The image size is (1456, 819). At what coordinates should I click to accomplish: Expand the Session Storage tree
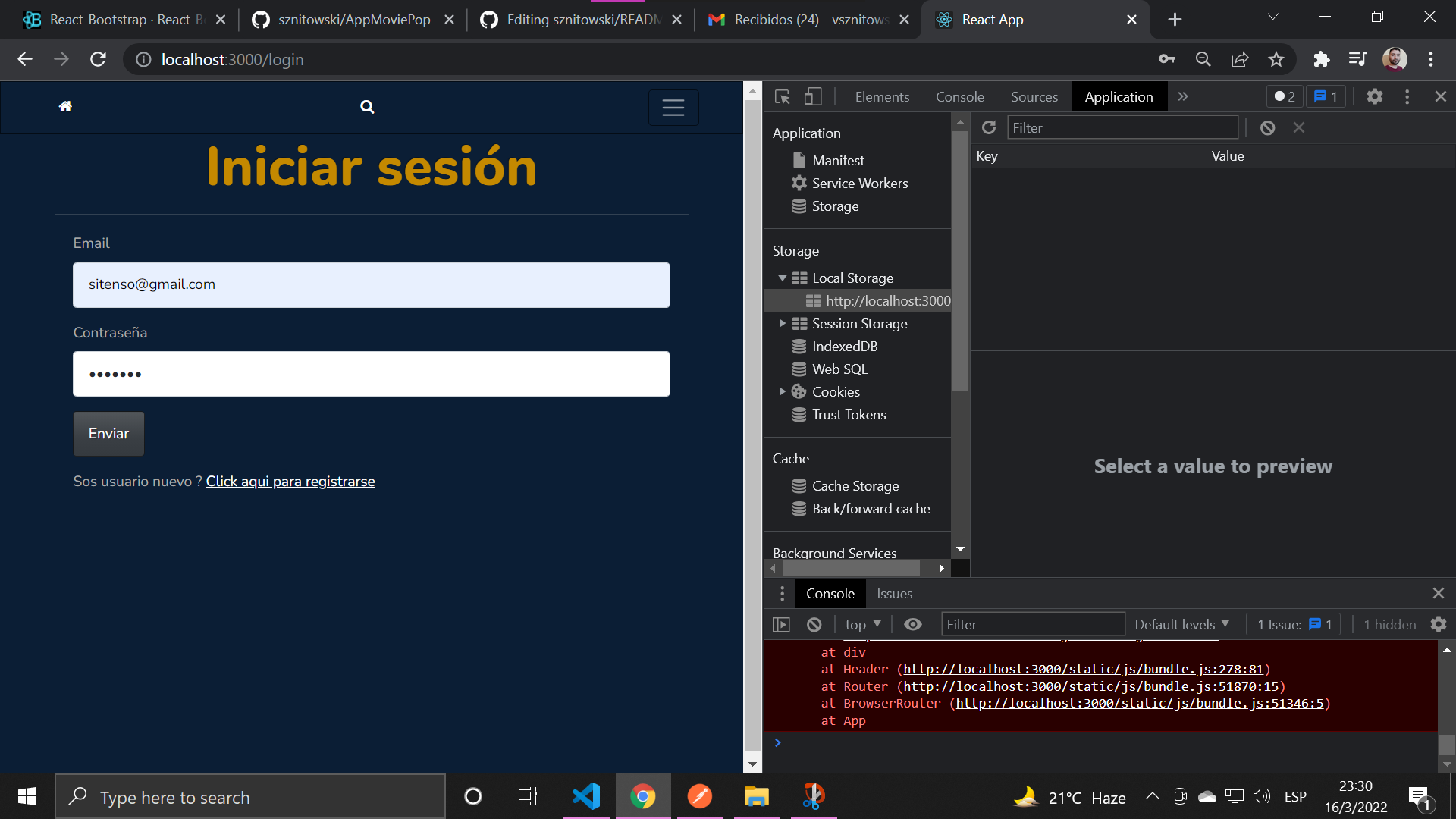coord(782,324)
